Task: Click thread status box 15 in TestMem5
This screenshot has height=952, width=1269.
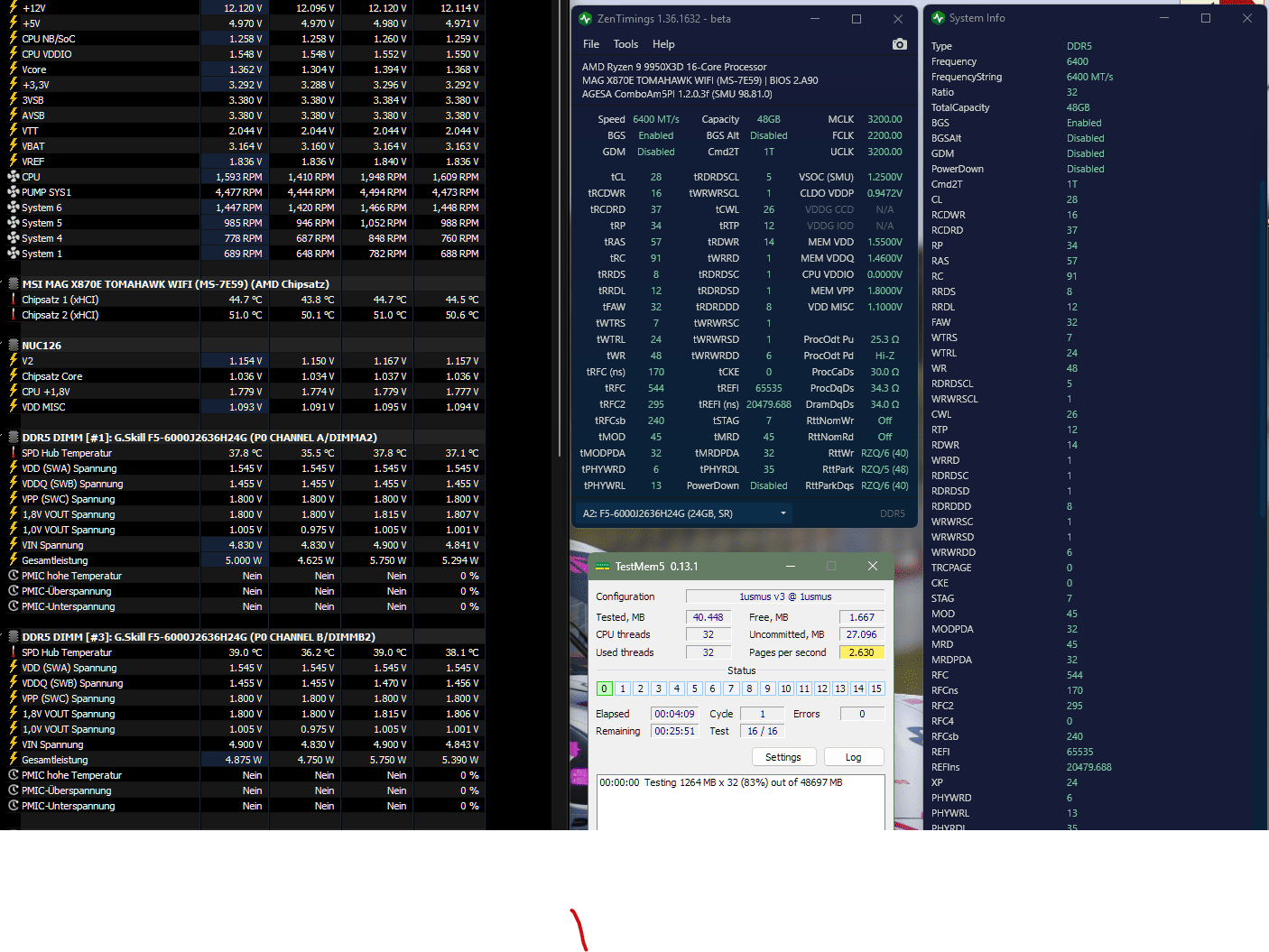Action: click(876, 689)
